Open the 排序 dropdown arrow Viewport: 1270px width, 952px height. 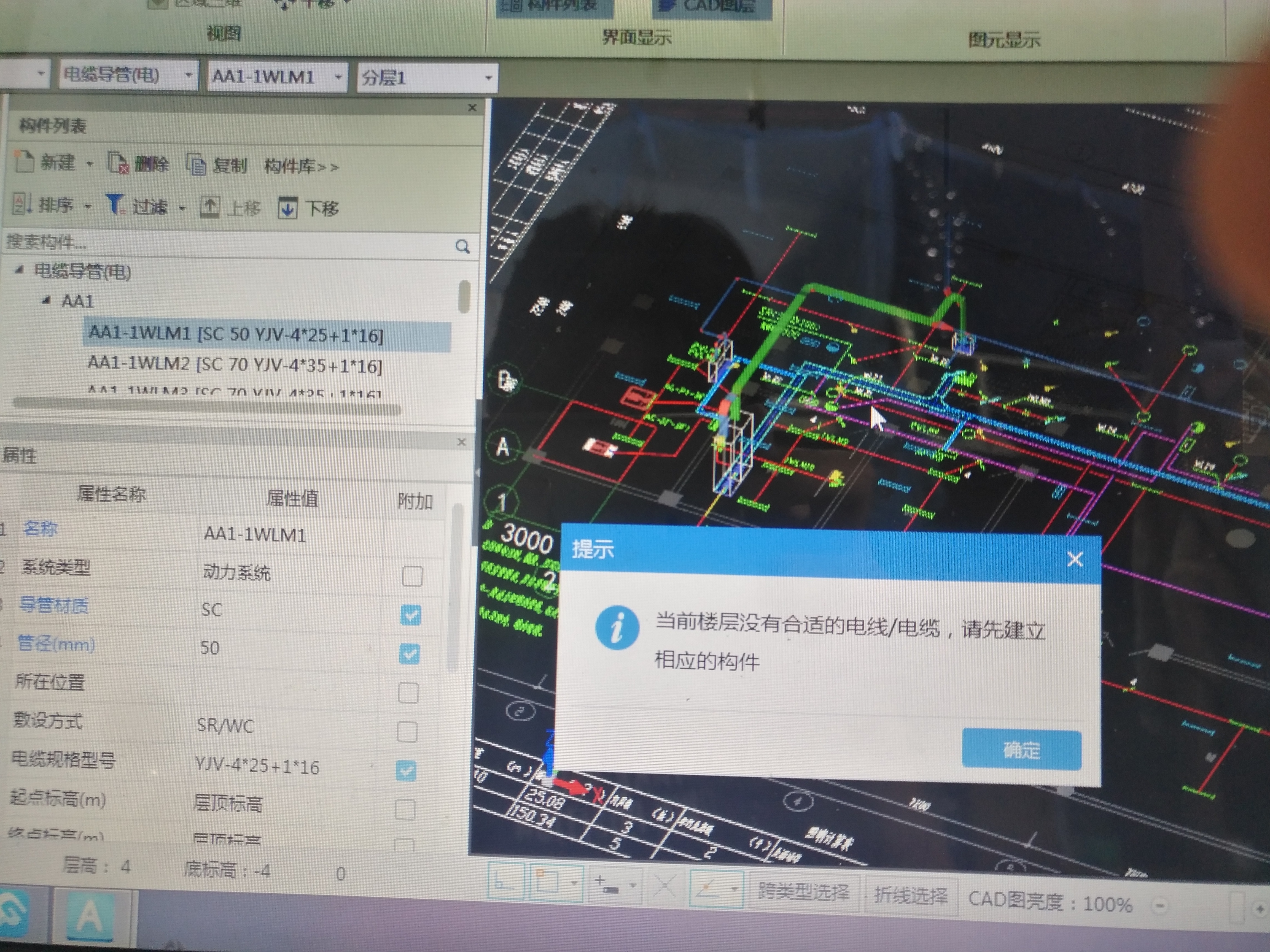tap(88, 205)
